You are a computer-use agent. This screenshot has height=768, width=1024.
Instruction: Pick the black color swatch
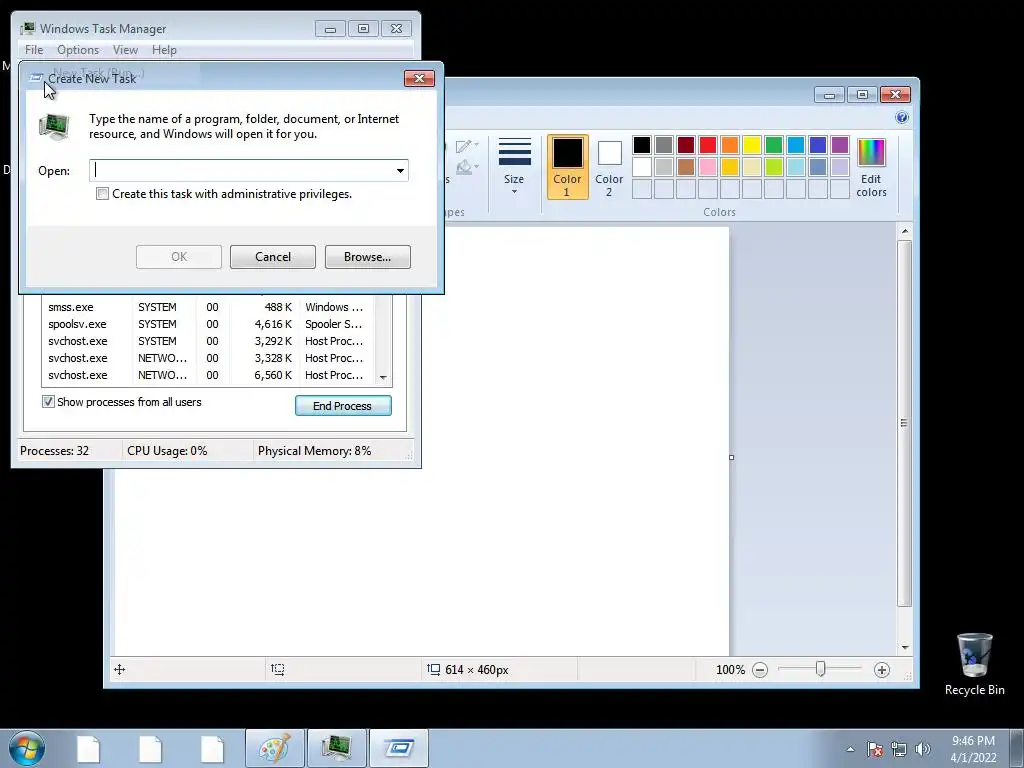click(x=641, y=145)
